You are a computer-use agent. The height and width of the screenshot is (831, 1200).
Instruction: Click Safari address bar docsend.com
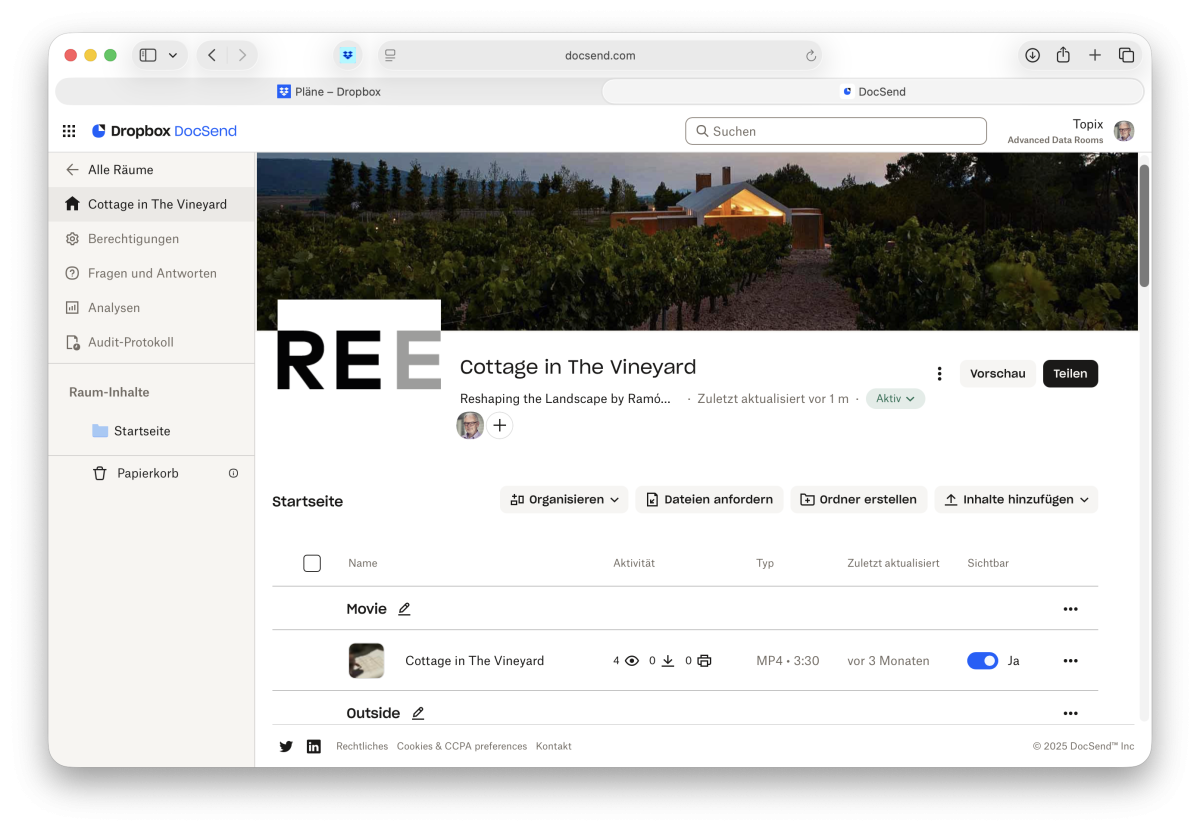600,55
